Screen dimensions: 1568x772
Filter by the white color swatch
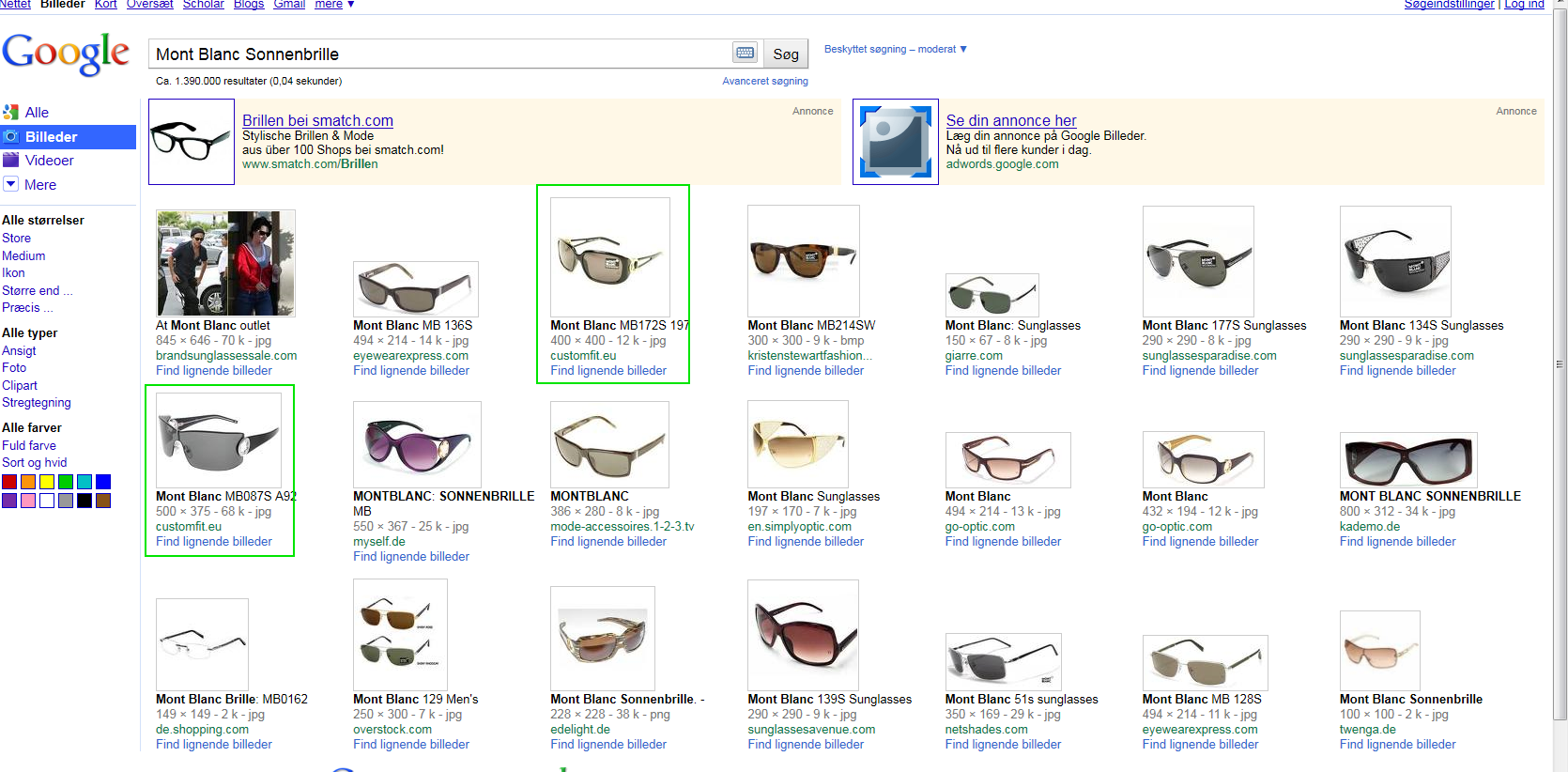click(x=47, y=501)
